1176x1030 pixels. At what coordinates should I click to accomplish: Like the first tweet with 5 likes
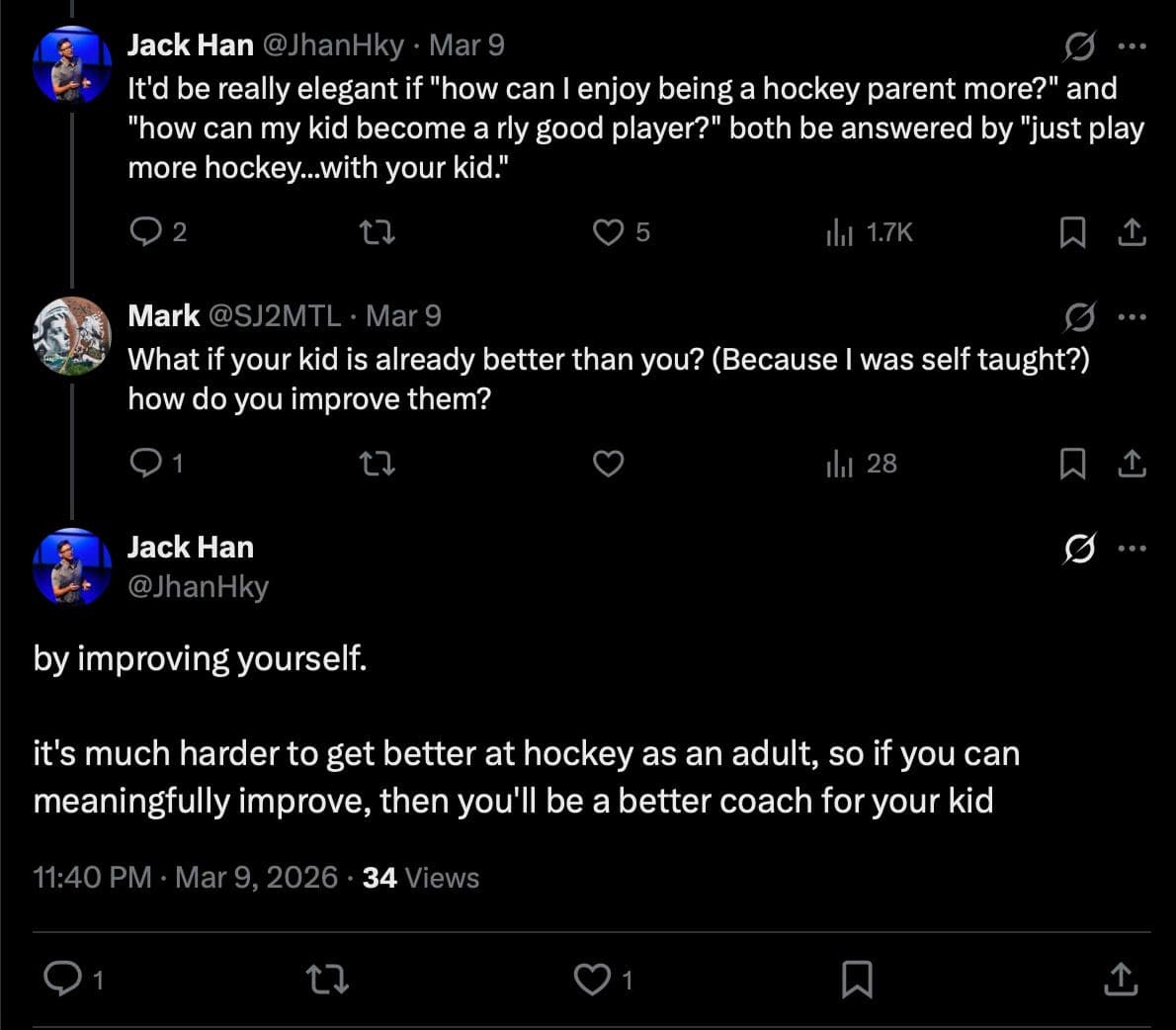(608, 232)
